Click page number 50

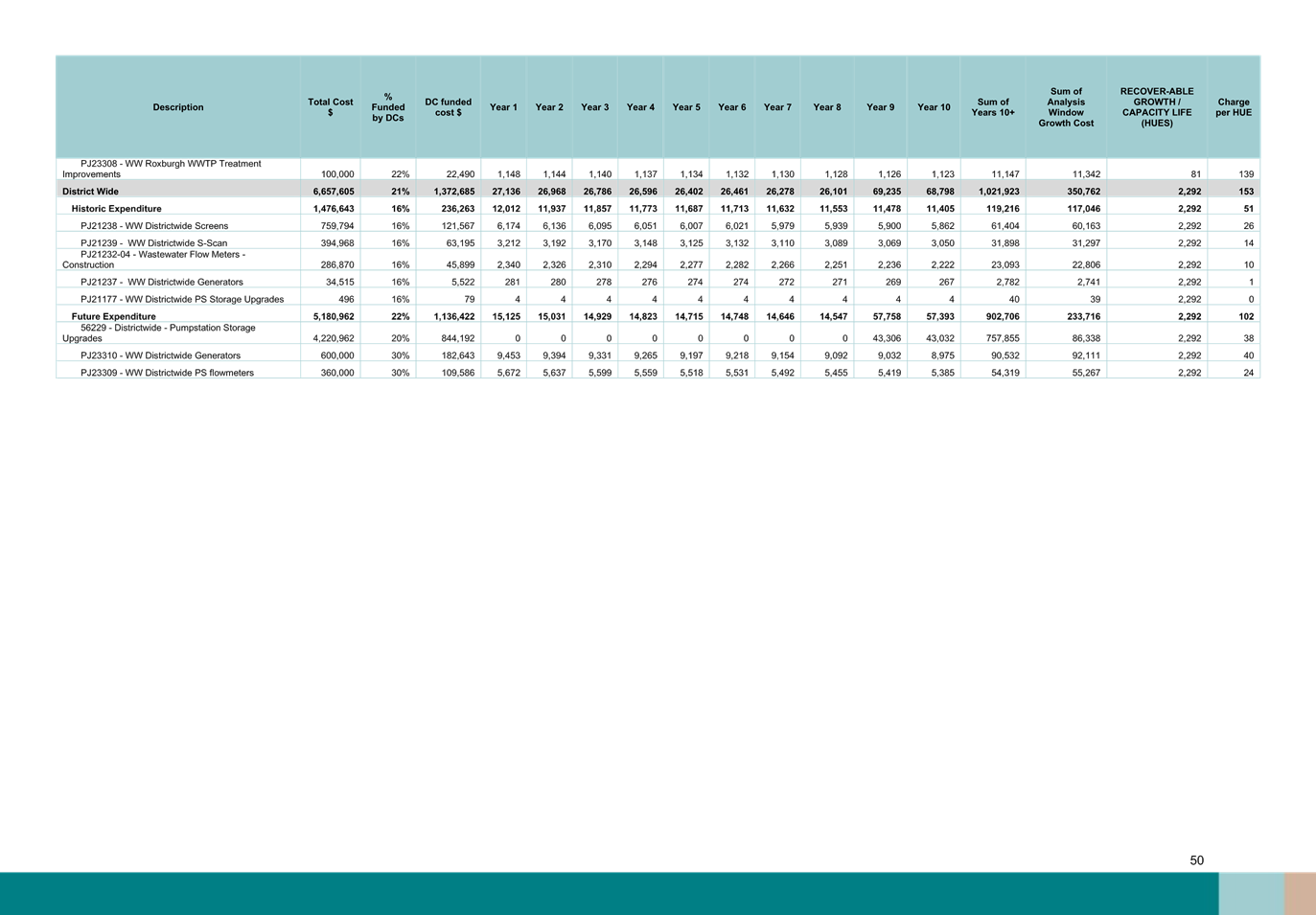[x=1196, y=860]
